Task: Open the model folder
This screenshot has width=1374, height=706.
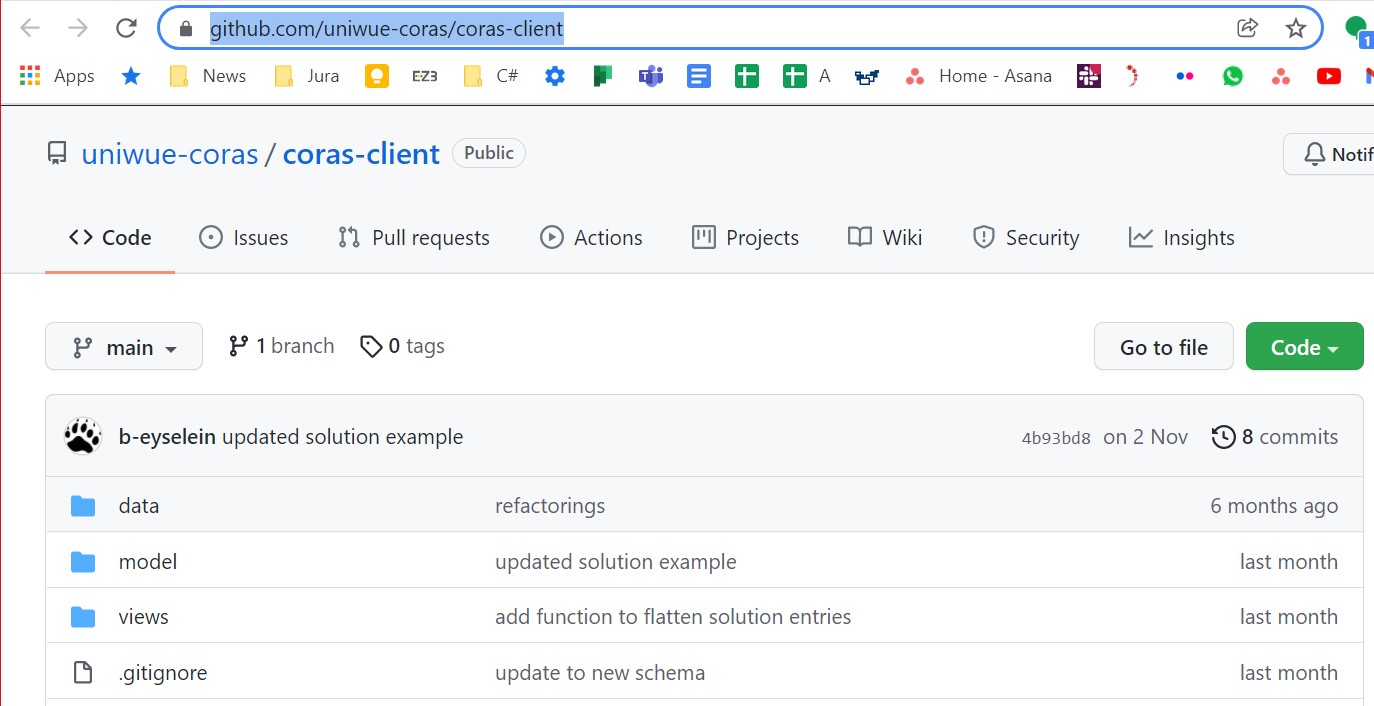Action: (x=148, y=562)
